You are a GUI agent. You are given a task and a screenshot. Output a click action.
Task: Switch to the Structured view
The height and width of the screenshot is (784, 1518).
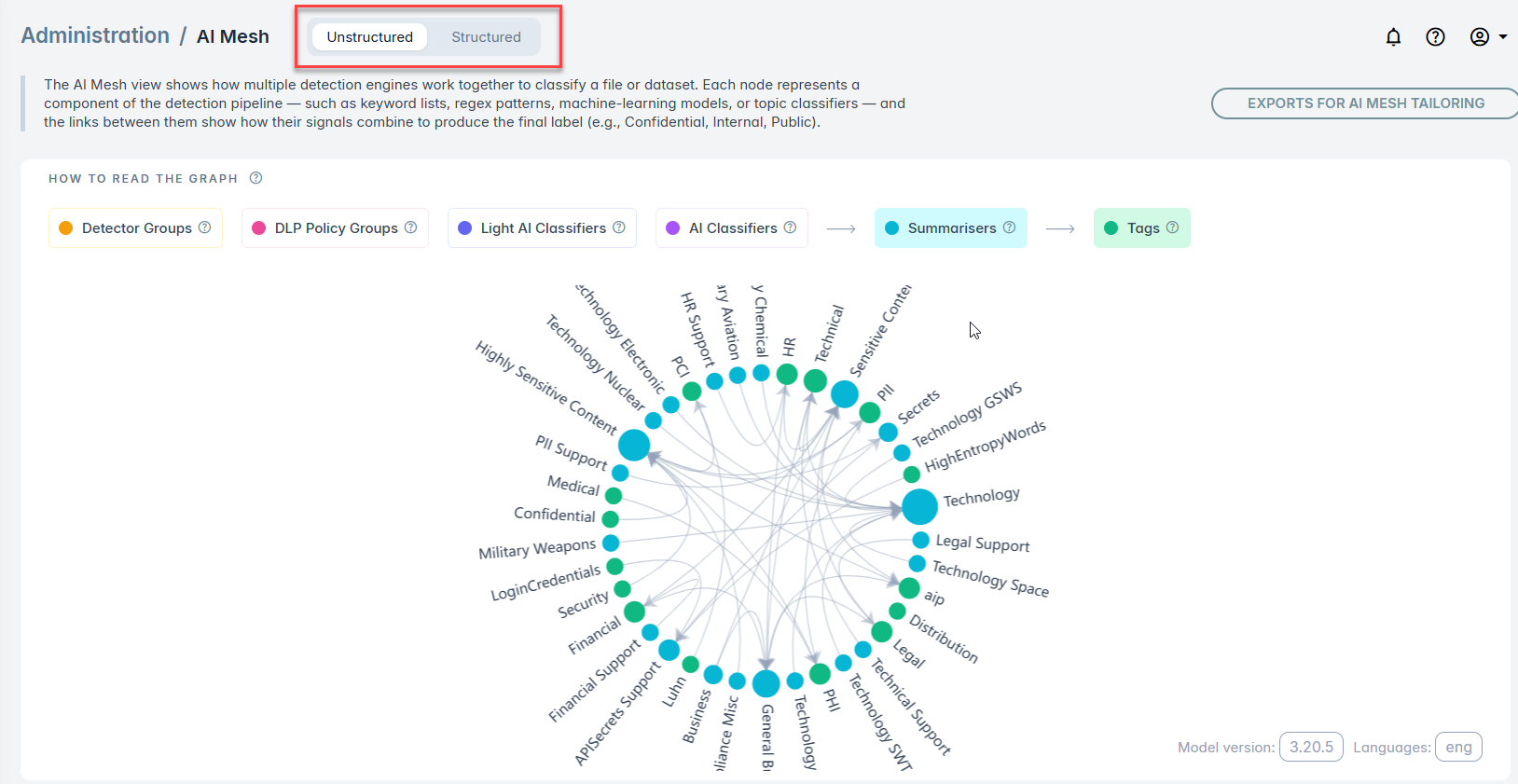tap(486, 37)
